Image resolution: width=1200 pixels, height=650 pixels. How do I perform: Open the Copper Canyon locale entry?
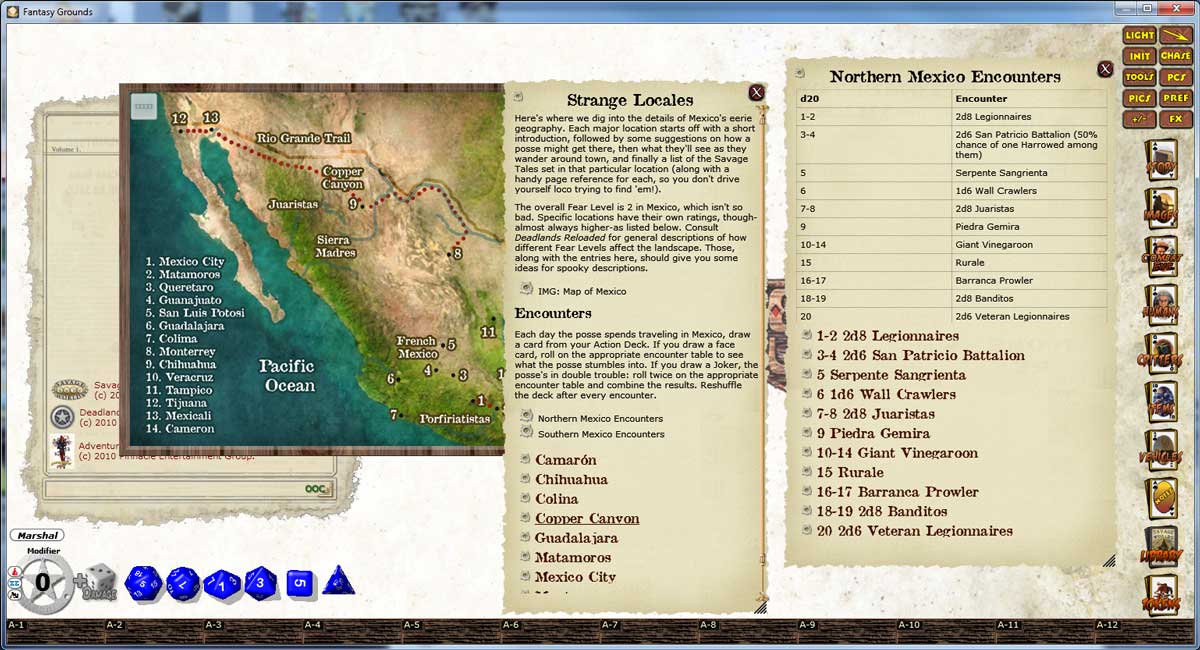pos(586,518)
